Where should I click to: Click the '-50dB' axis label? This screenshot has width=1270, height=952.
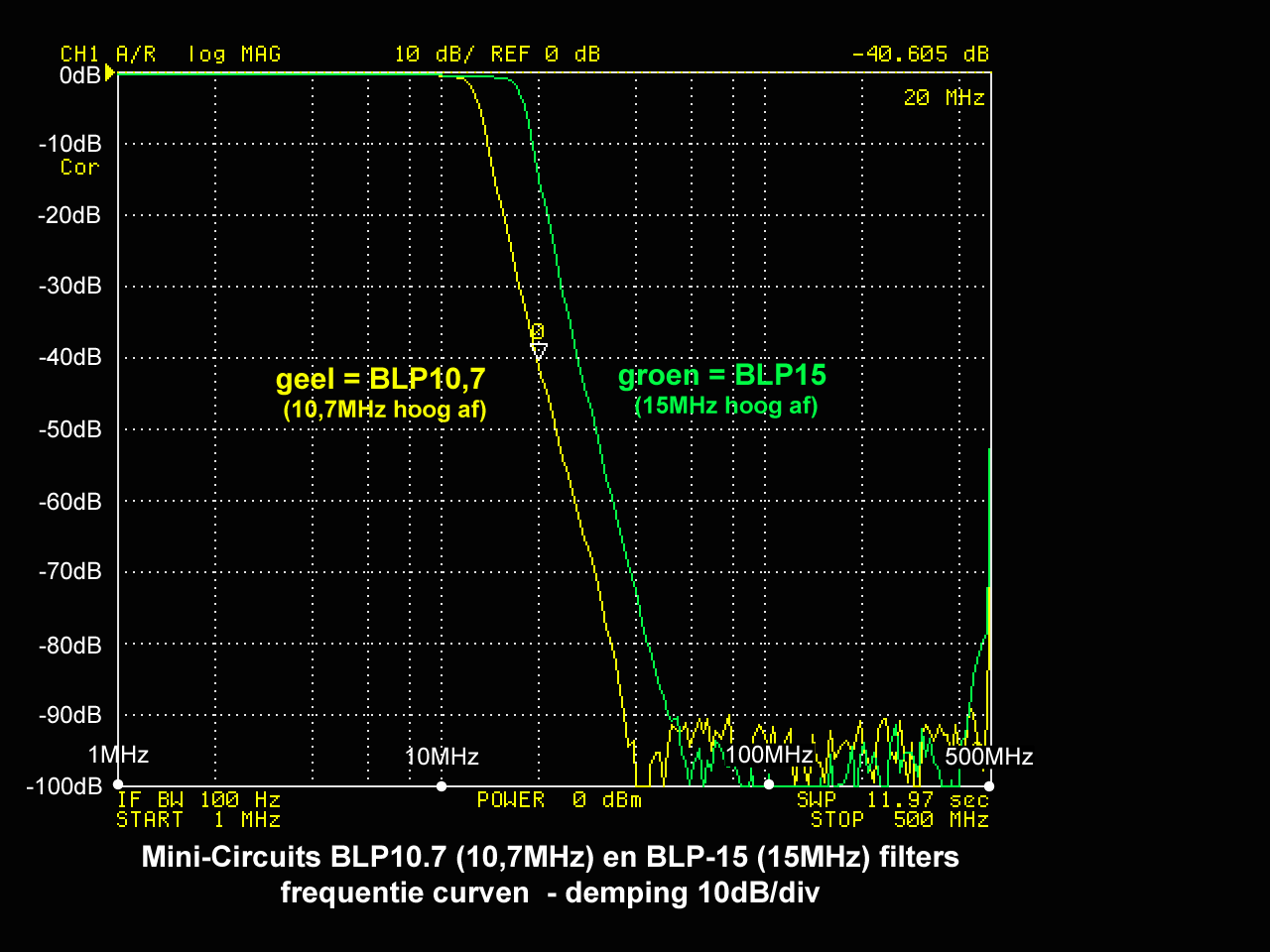(70, 429)
